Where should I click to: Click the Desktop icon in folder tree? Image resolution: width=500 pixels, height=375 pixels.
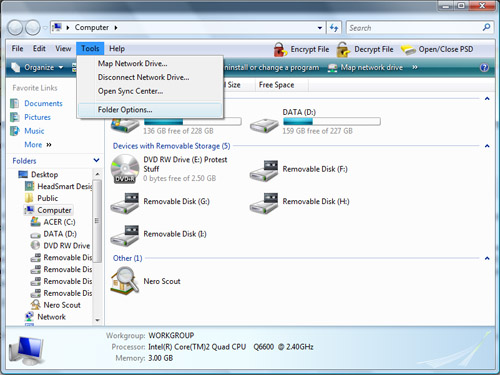(23, 174)
